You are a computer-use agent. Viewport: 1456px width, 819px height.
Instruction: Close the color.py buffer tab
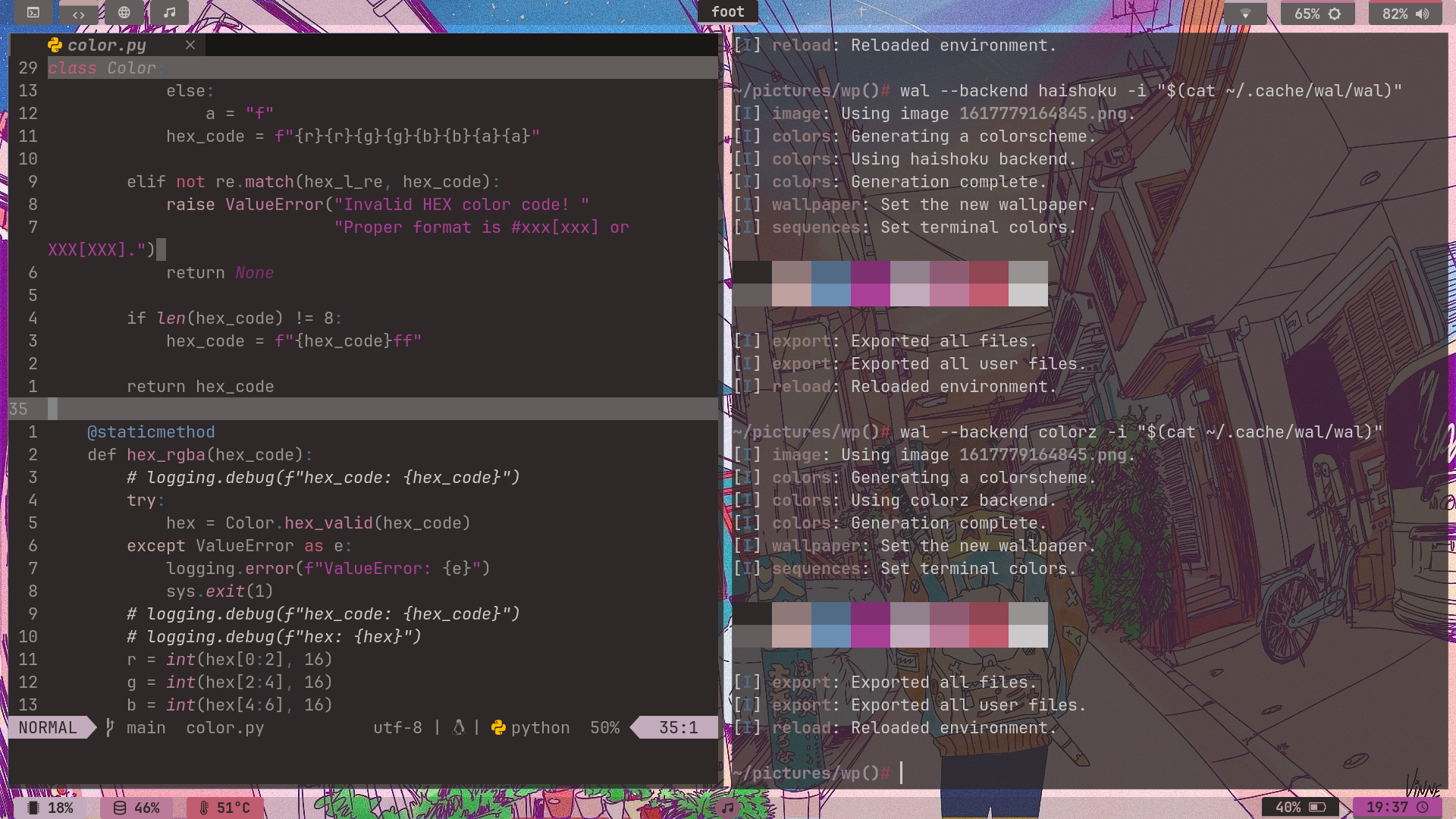(x=190, y=45)
